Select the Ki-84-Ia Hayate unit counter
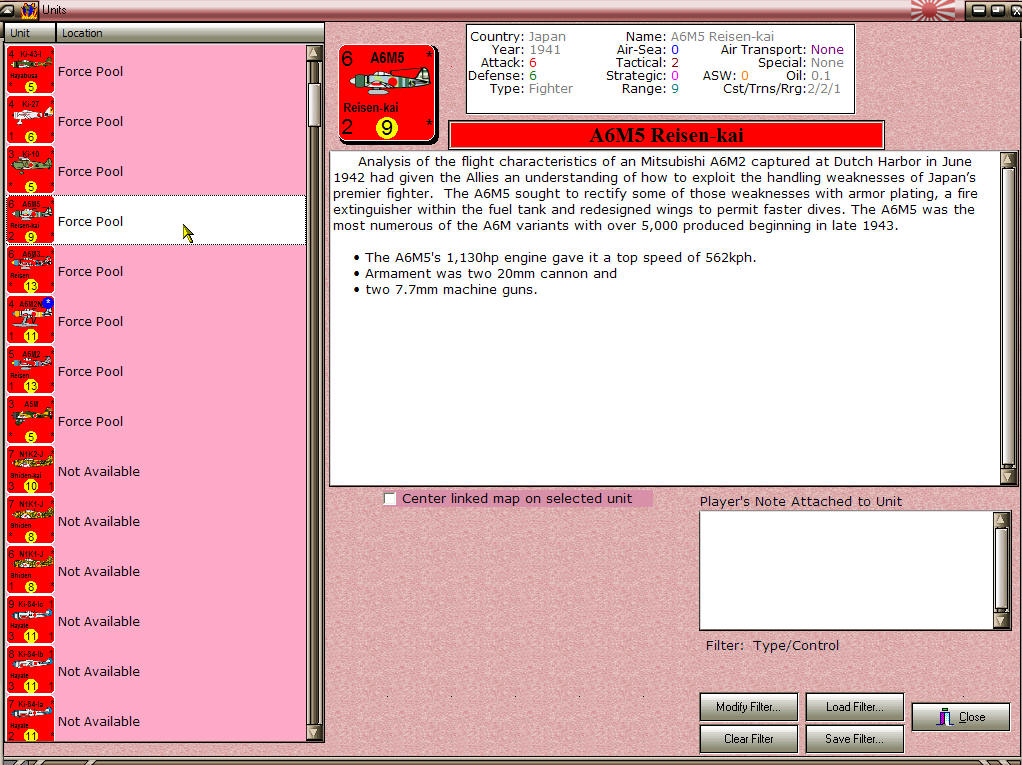 (x=31, y=719)
